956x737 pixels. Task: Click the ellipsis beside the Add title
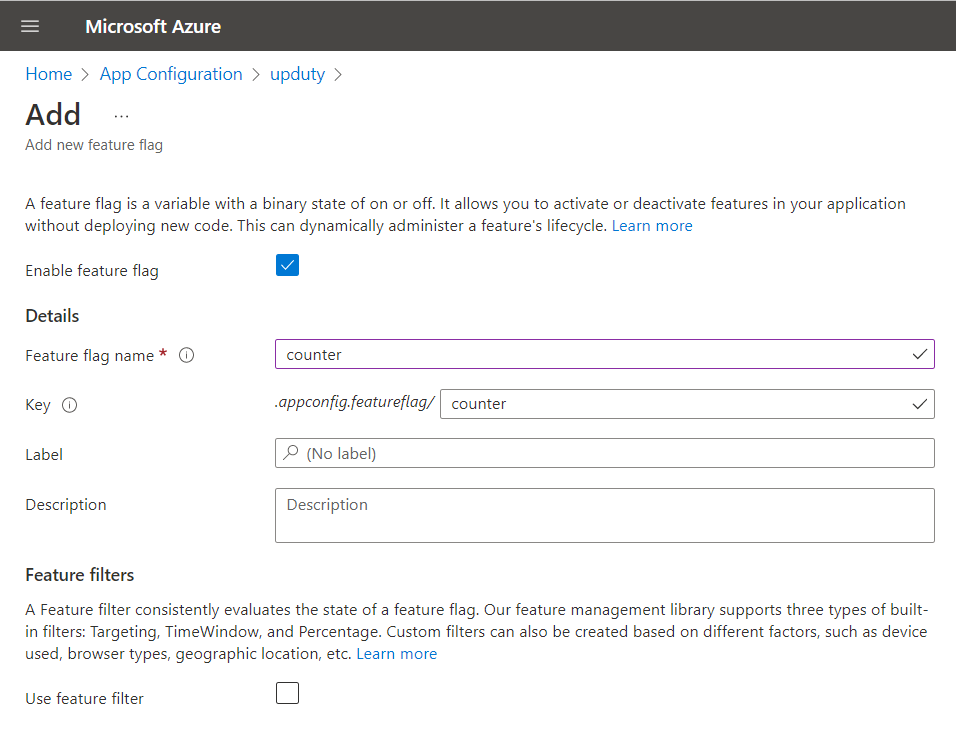click(121, 116)
